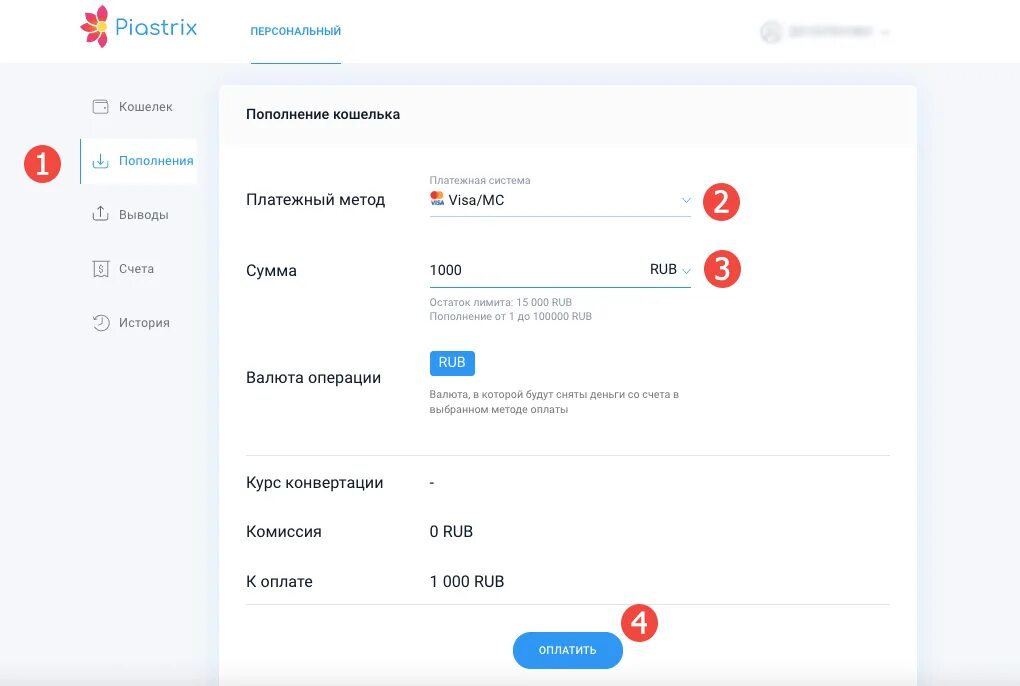
Task: Click the Валюта, в которой будут сняты hint
Action: coord(554,402)
